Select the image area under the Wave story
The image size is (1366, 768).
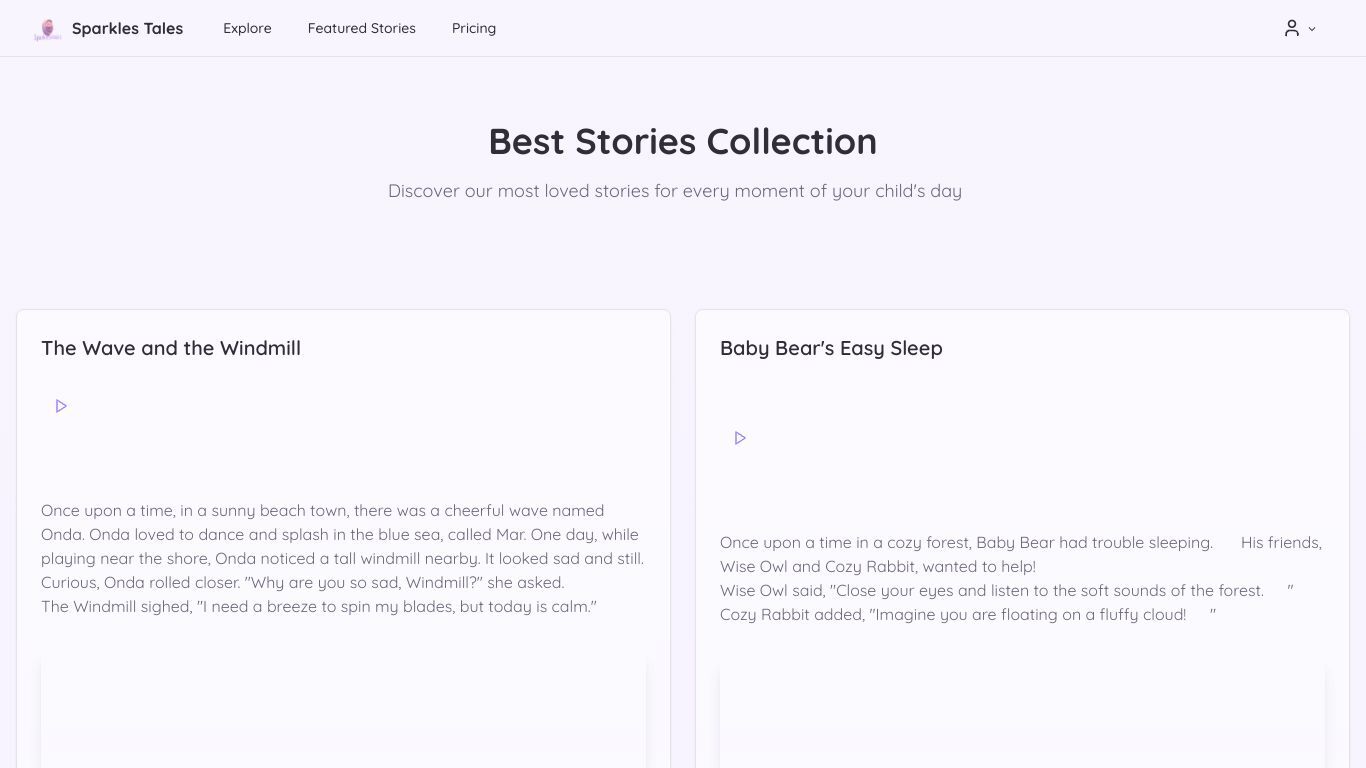pyautogui.click(x=343, y=713)
